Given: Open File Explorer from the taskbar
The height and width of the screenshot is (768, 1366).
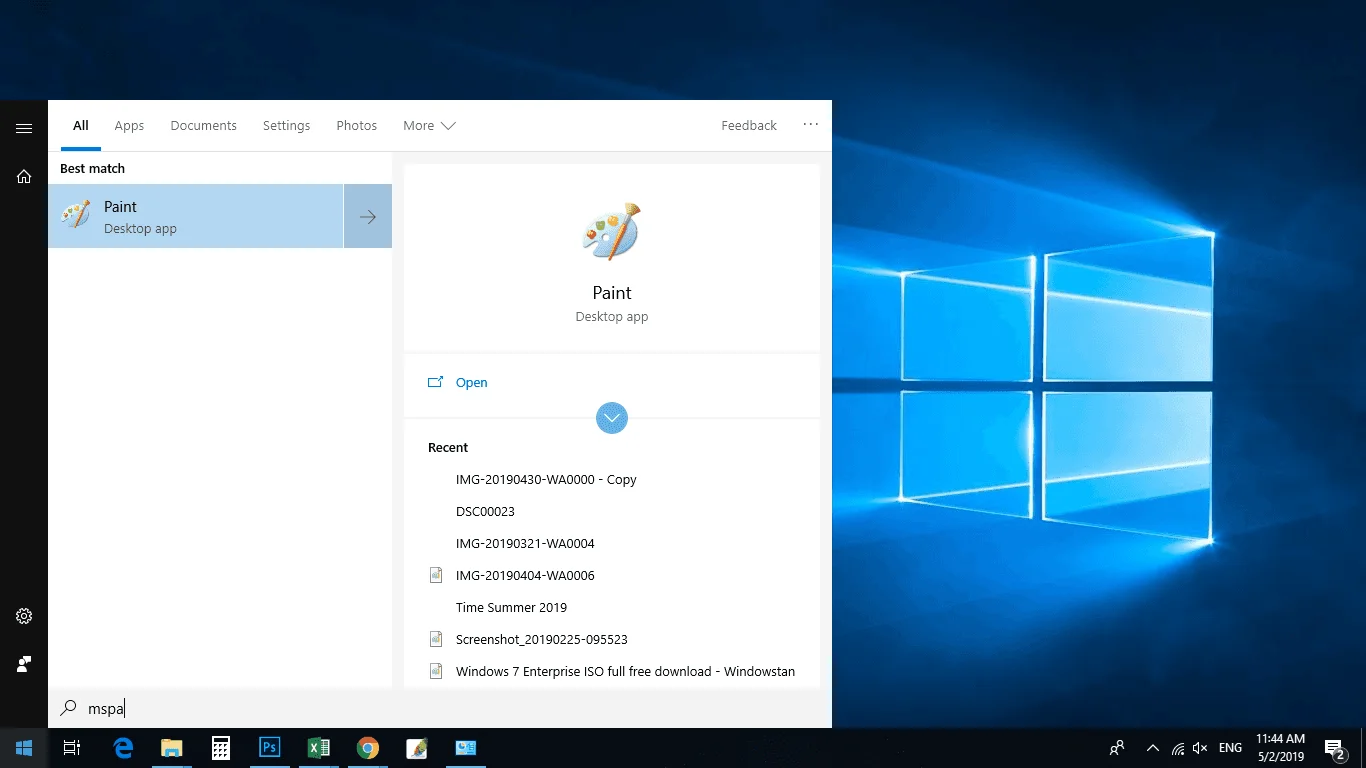Looking at the screenshot, I should coord(171,747).
